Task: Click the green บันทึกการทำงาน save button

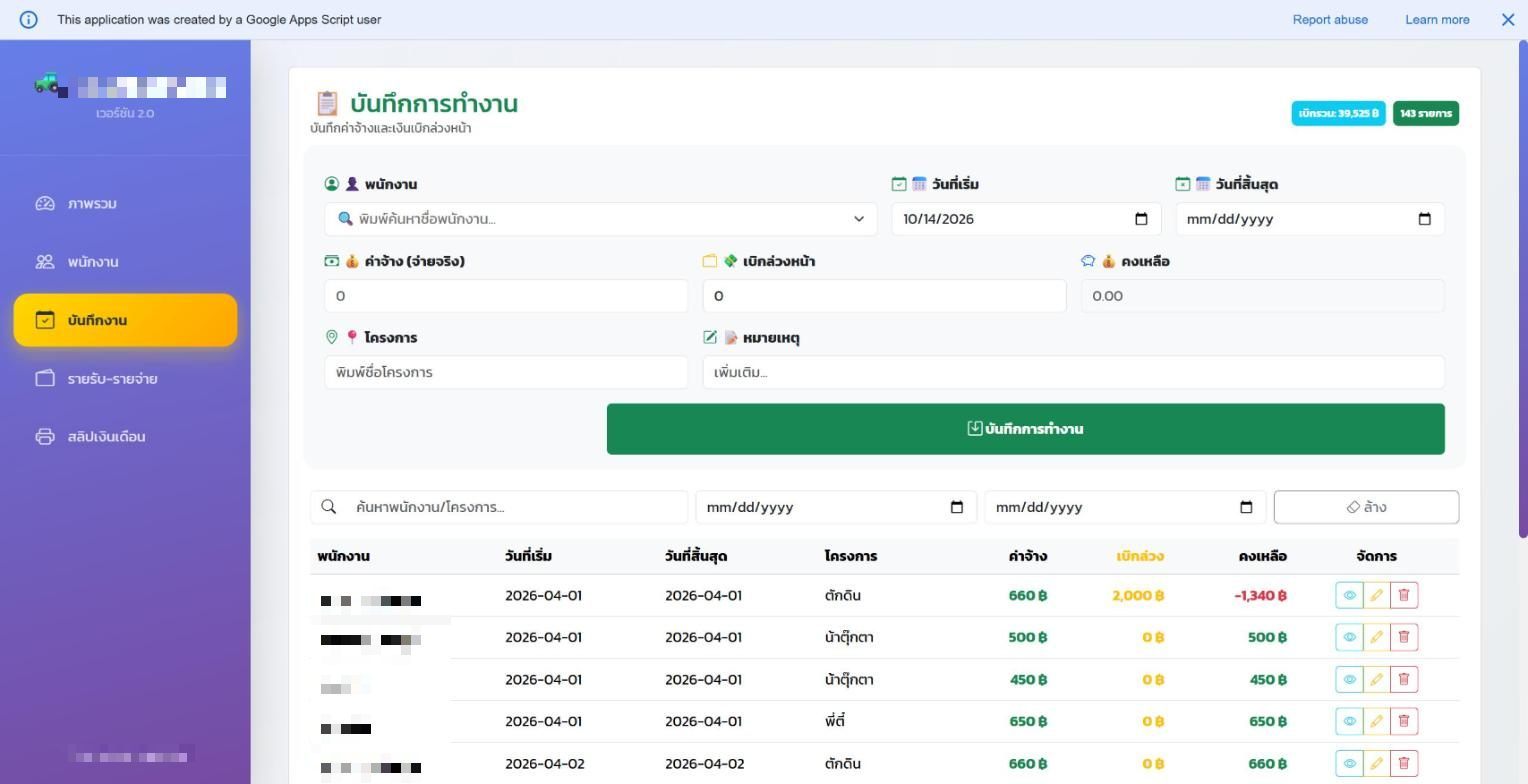Action: click(1025, 429)
